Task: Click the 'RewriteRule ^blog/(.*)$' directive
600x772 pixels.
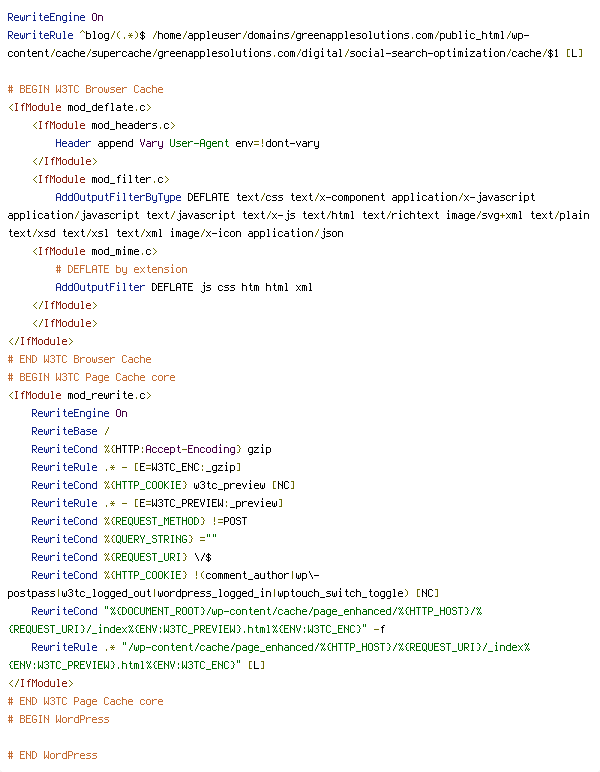Action: point(76,35)
